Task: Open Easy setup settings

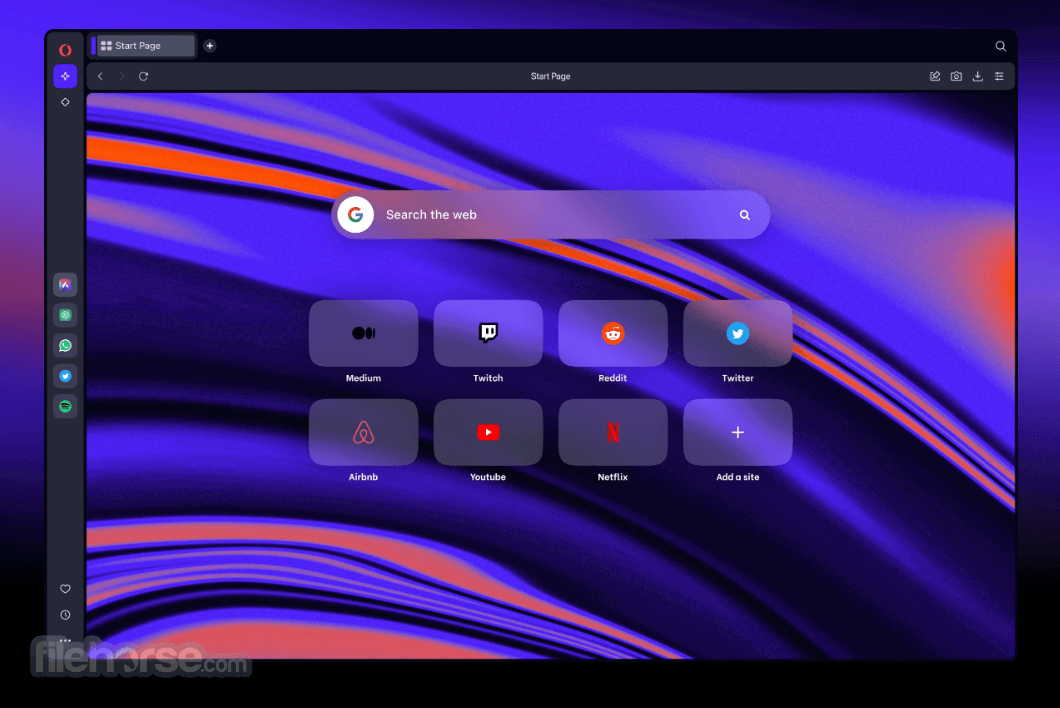Action: pos(999,75)
